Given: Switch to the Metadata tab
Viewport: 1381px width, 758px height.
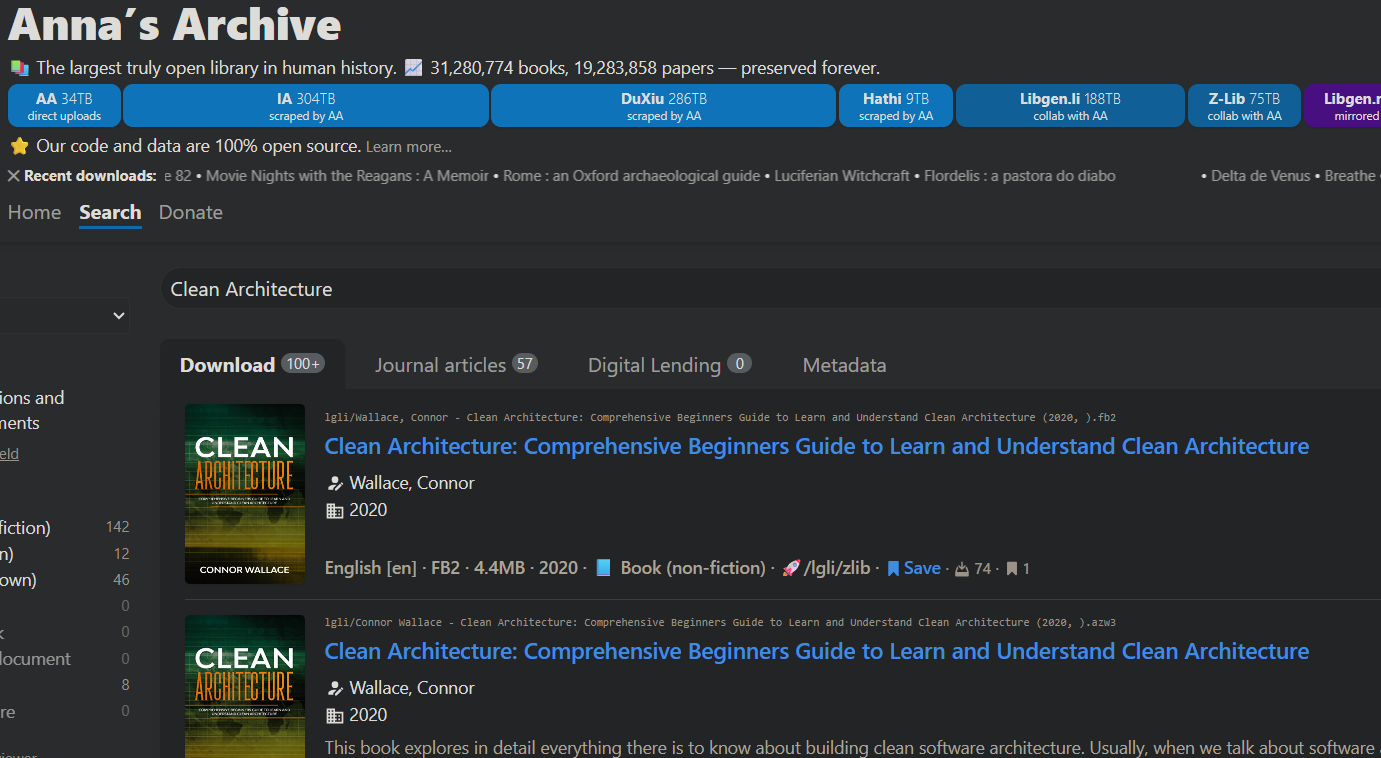Looking at the screenshot, I should tap(844, 365).
